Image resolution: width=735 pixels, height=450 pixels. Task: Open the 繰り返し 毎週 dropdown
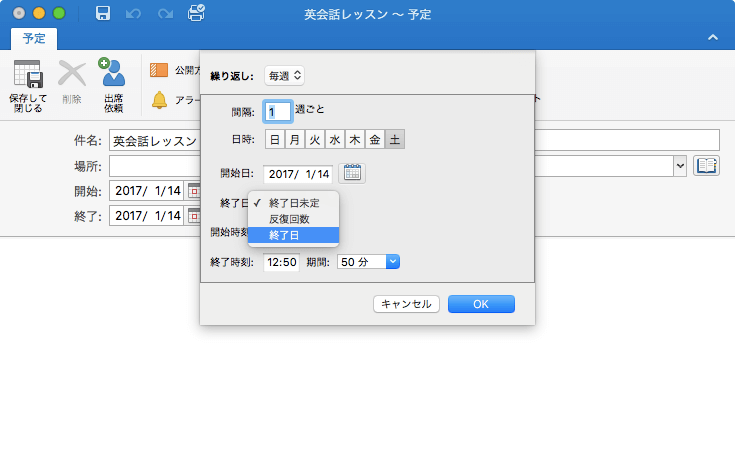pos(285,75)
